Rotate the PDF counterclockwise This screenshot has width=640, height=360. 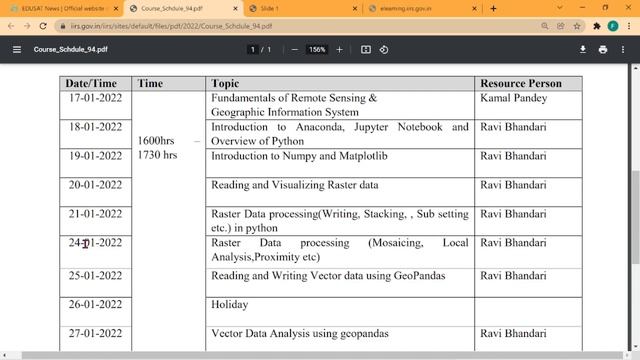click(x=384, y=49)
